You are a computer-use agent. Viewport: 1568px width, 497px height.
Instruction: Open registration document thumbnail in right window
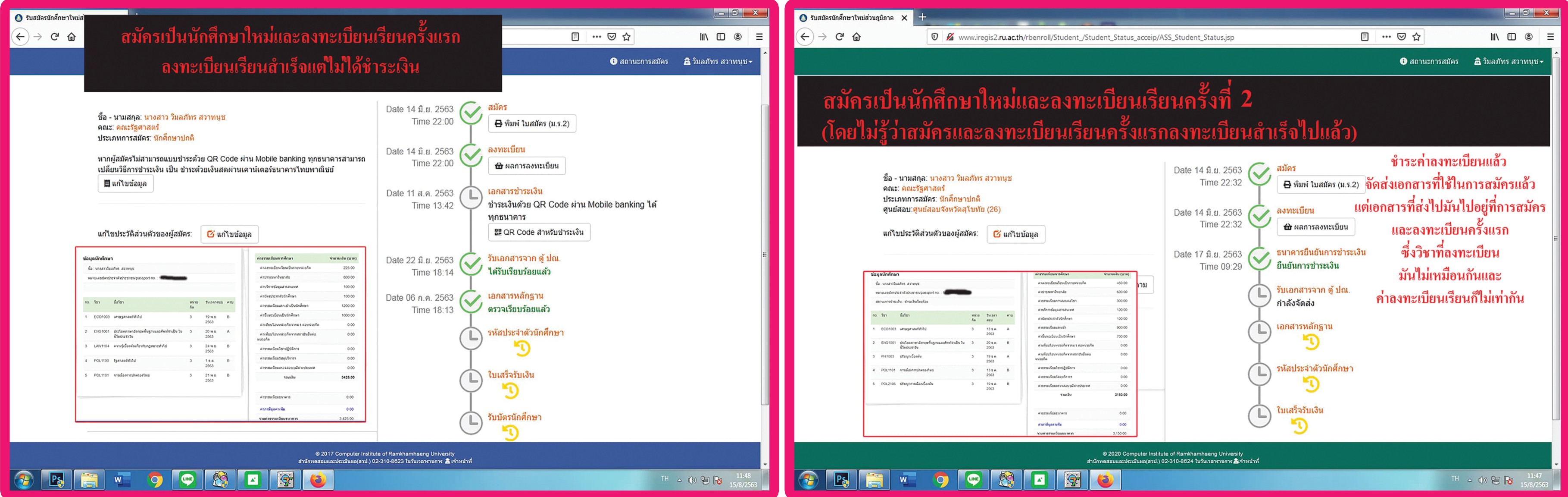[x=1000, y=354]
